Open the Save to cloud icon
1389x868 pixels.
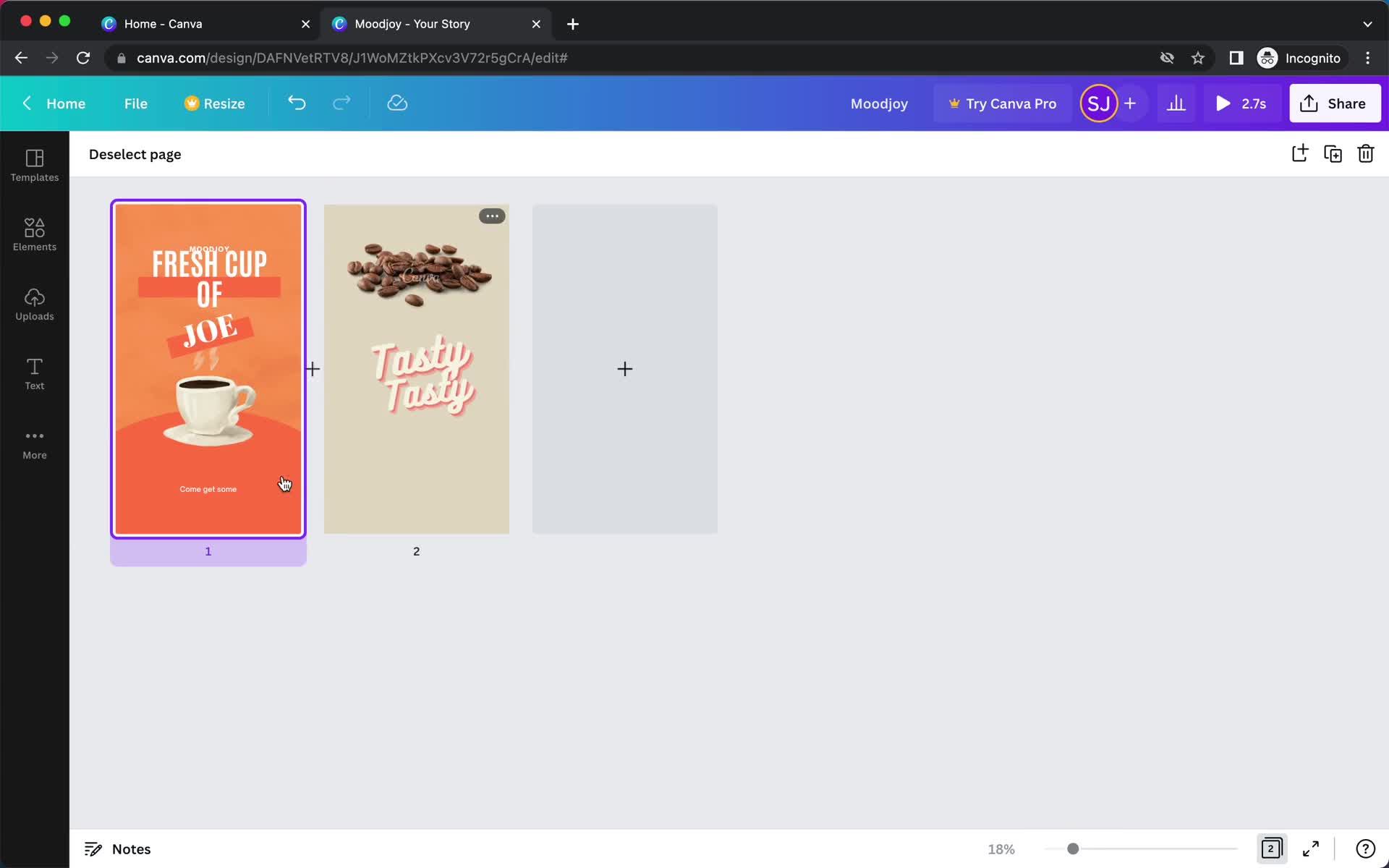397,103
